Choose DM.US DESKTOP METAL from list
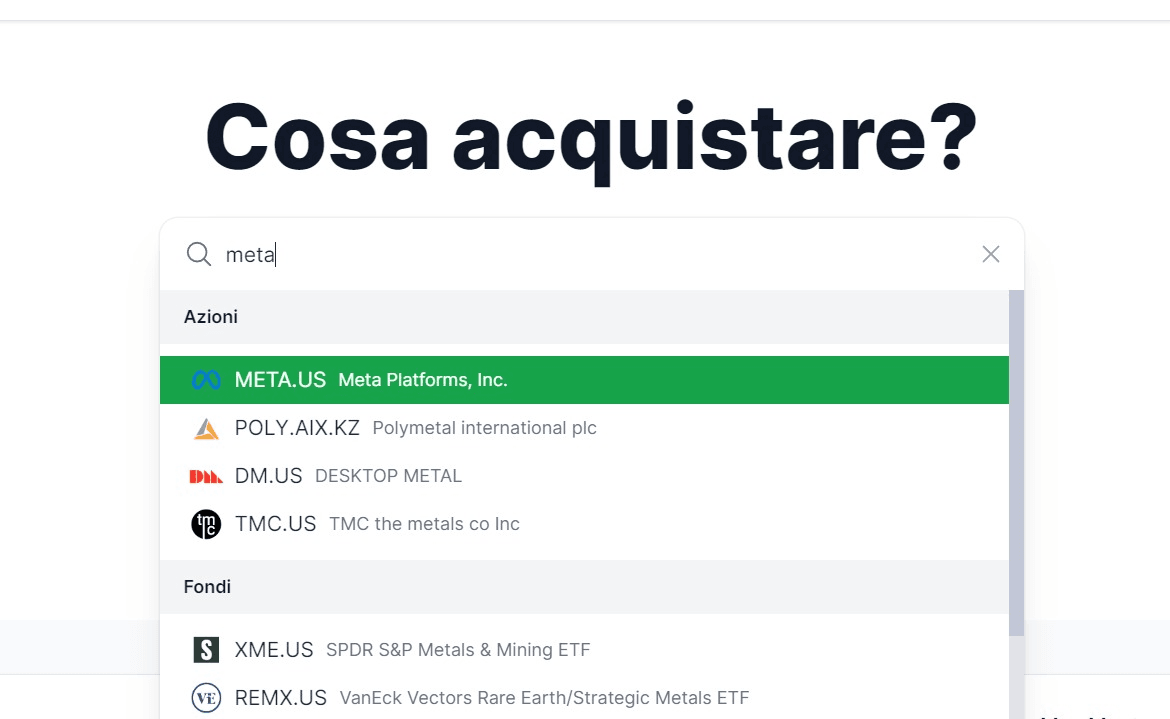This screenshot has height=719, width=1170. (x=348, y=476)
